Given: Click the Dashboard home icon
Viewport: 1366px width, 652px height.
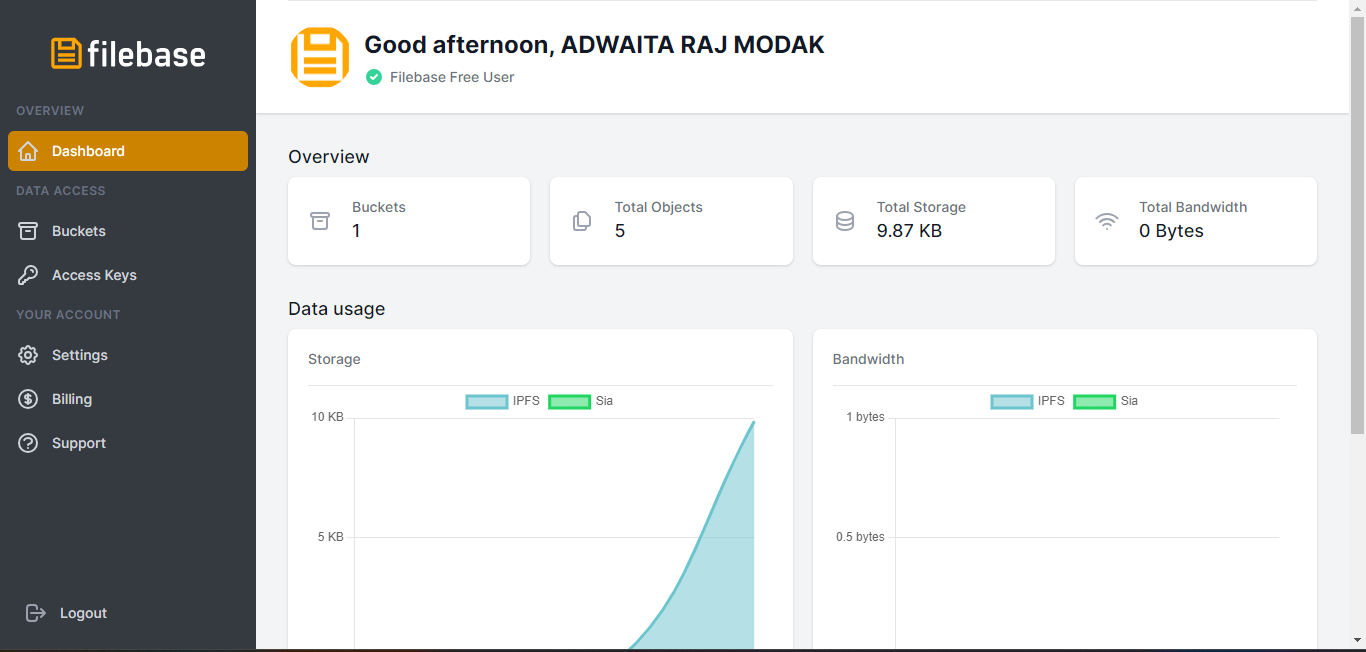Looking at the screenshot, I should click(28, 151).
